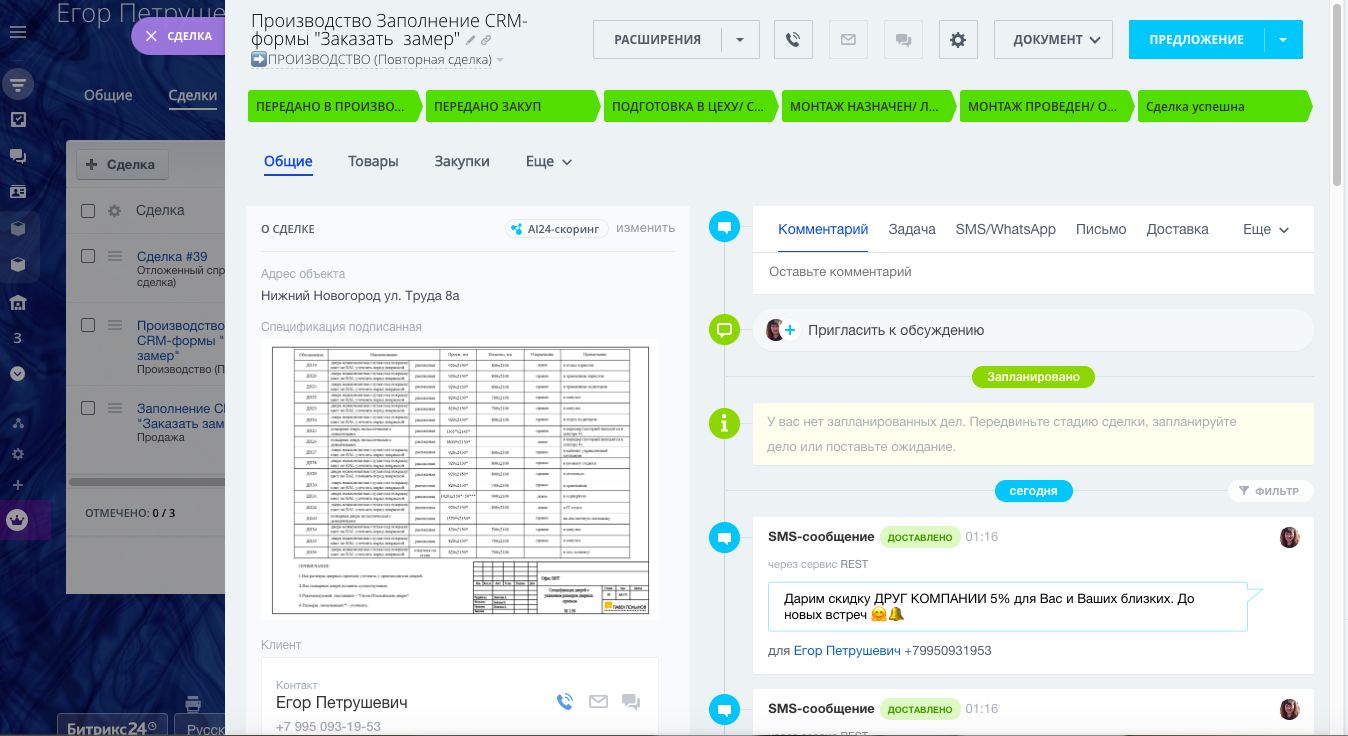Open arrow next to ПРЕДЛОЖЕНИЕ button
This screenshot has height=736, width=1348.
pos(1284,40)
